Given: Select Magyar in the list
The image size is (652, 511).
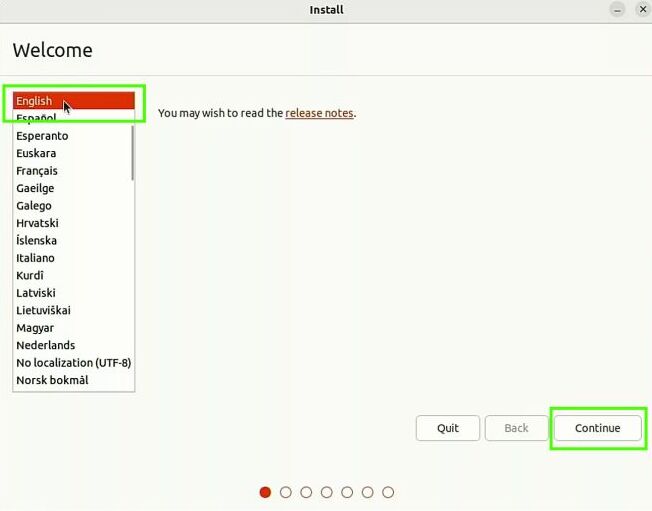Looking at the screenshot, I should [74, 328].
